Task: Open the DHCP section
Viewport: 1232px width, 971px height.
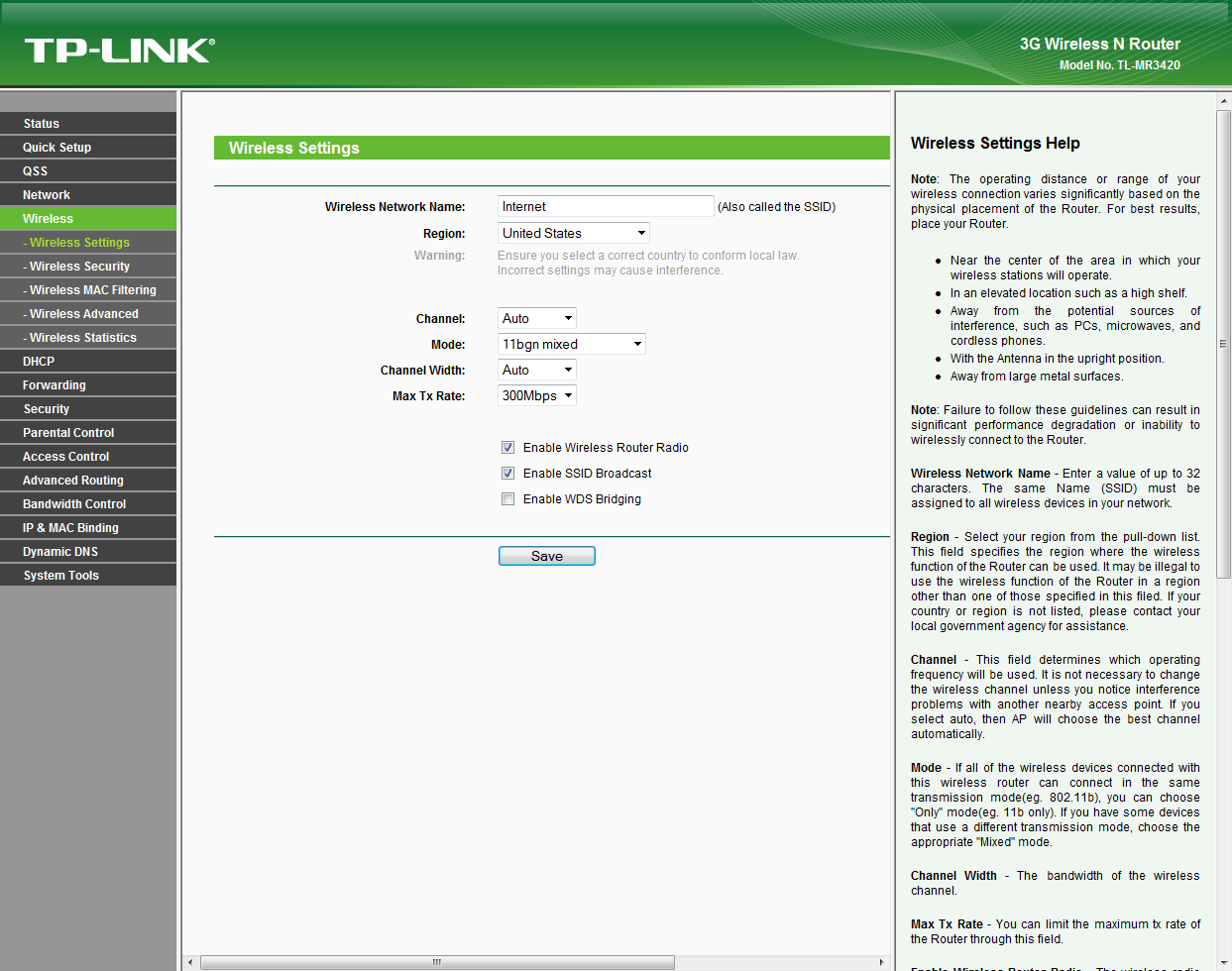Action: [x=88, y=362]
